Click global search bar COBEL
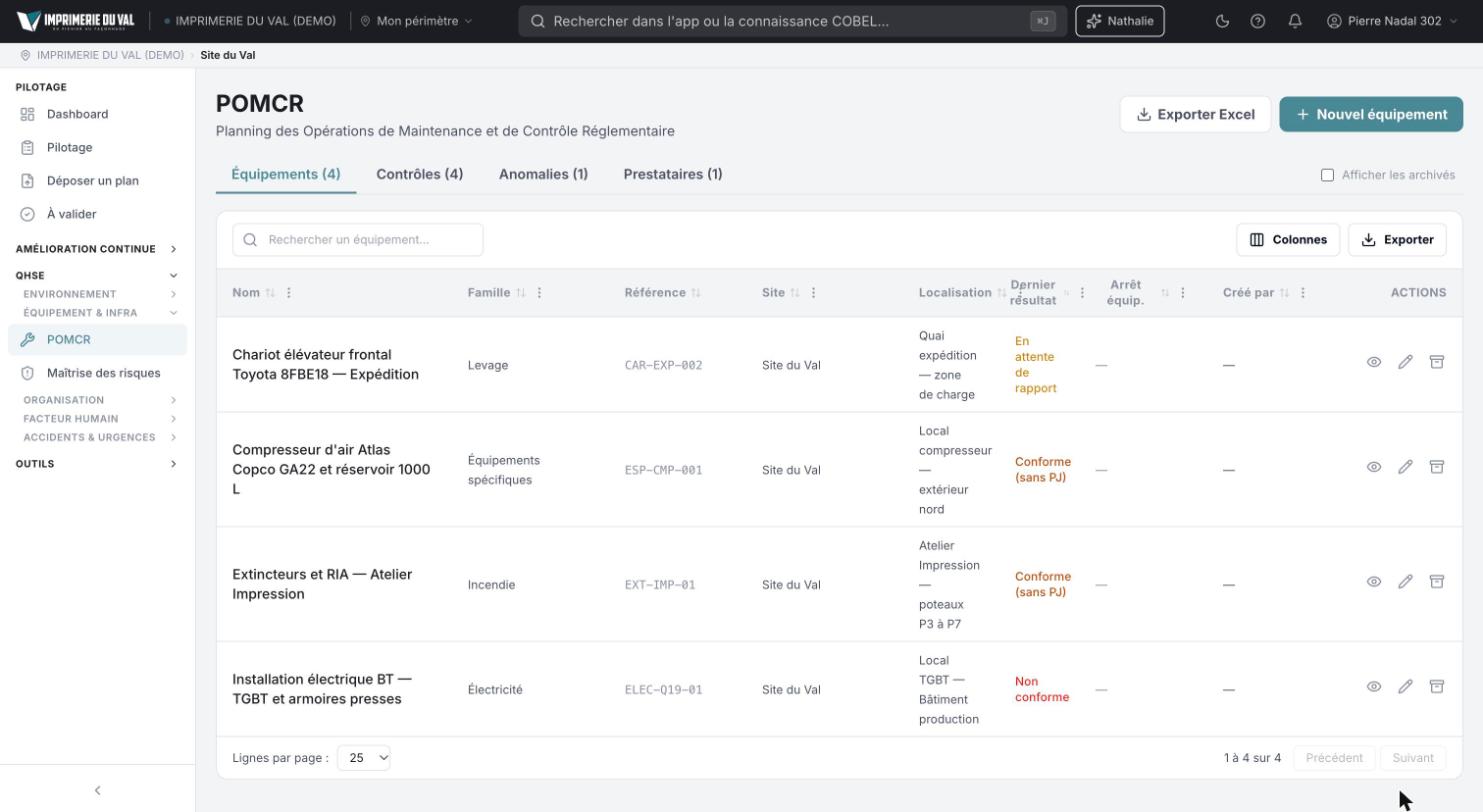 coord(792,21)
